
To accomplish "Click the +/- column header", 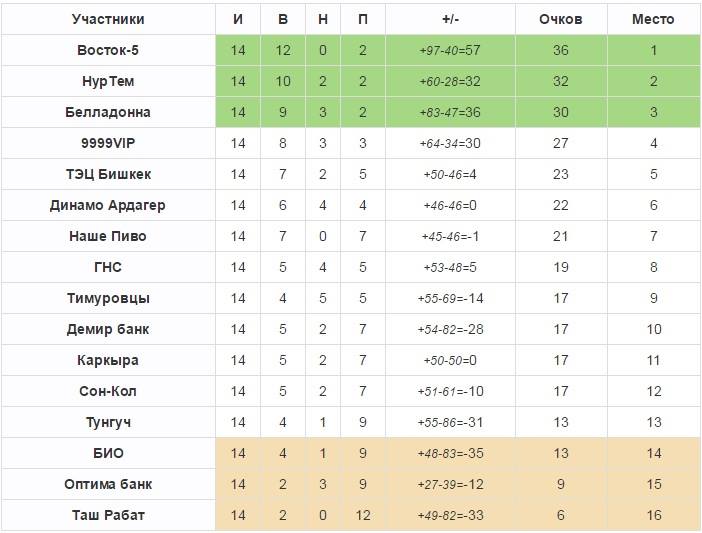I will click(450, 19).
